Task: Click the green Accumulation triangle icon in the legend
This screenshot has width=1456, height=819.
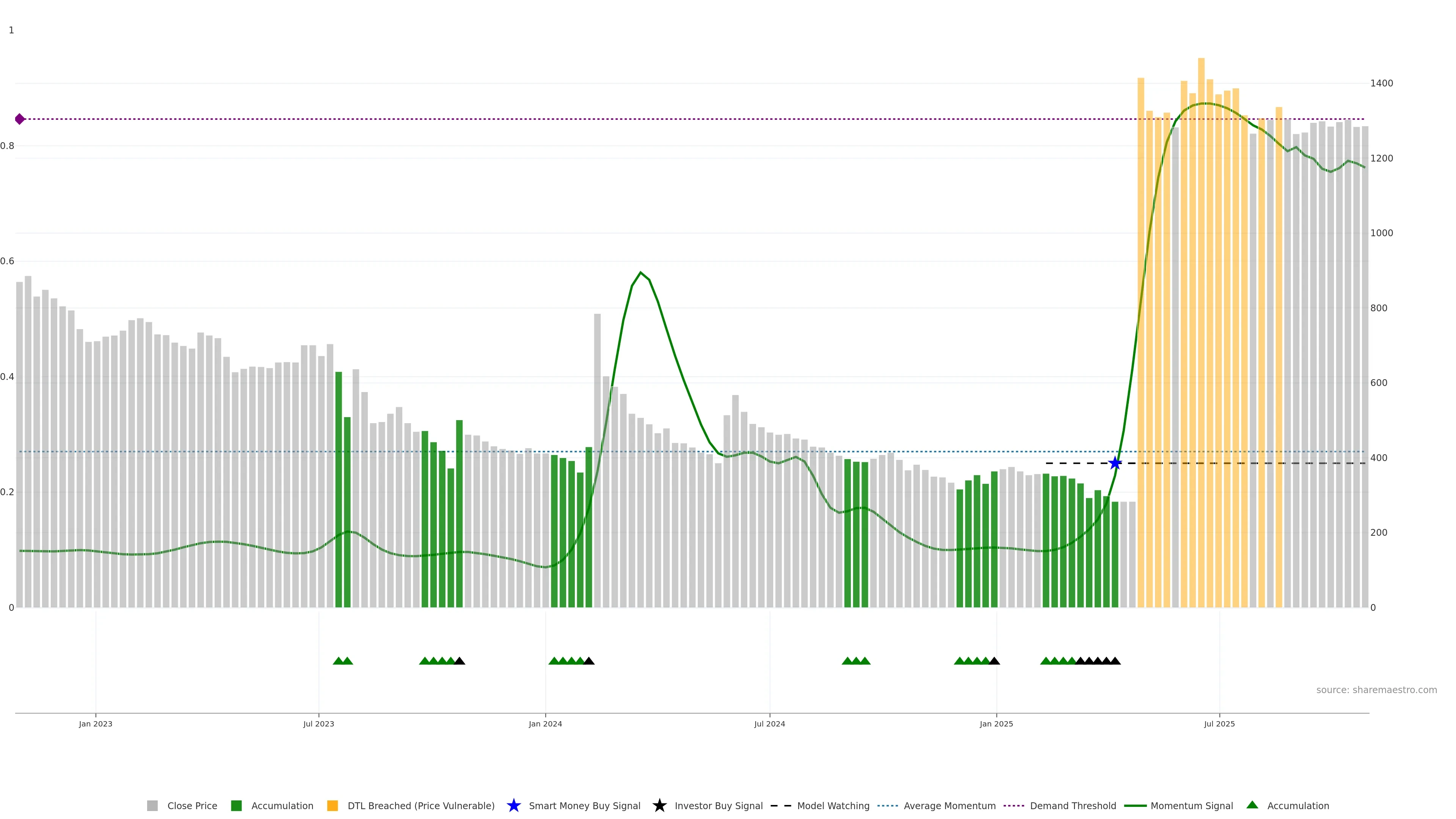Action: (x=1252, y=805)
